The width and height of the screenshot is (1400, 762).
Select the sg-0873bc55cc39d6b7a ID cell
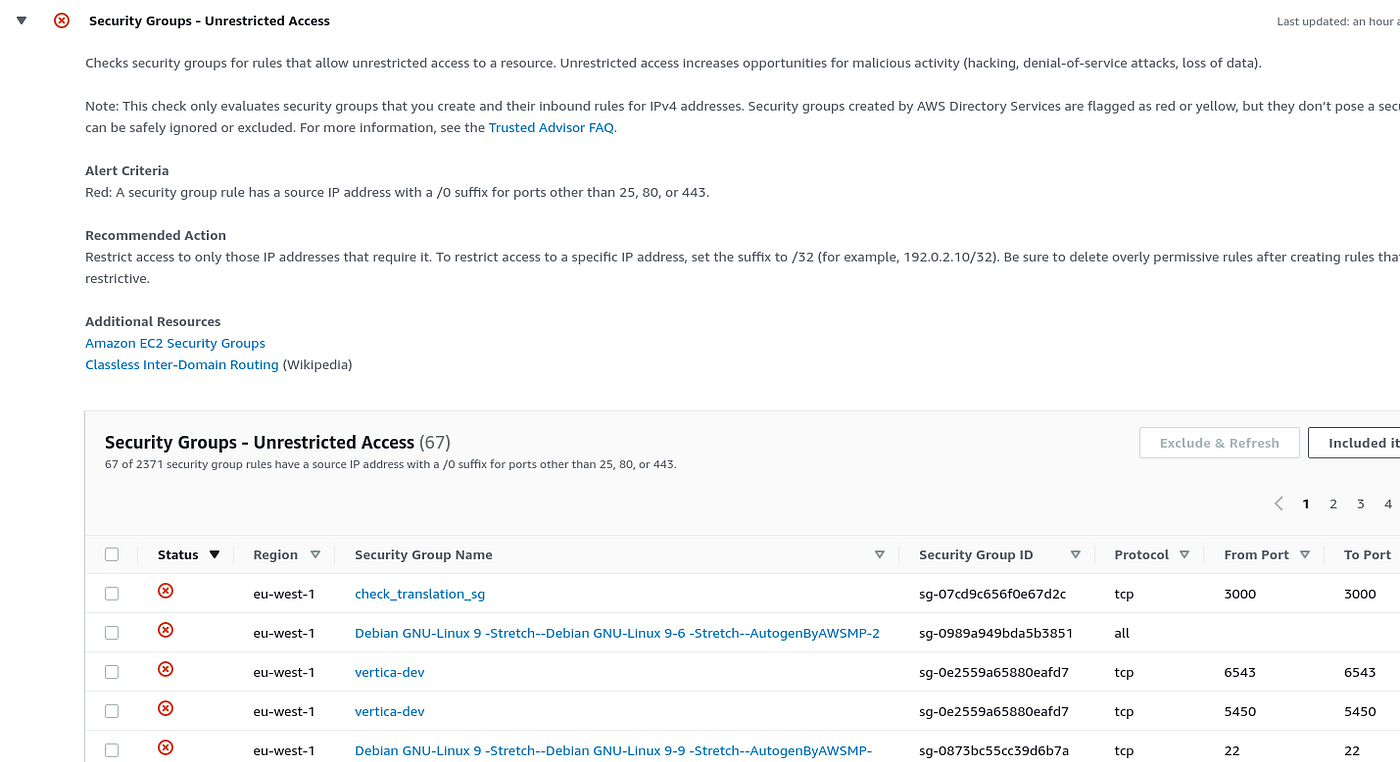(994, 750)
